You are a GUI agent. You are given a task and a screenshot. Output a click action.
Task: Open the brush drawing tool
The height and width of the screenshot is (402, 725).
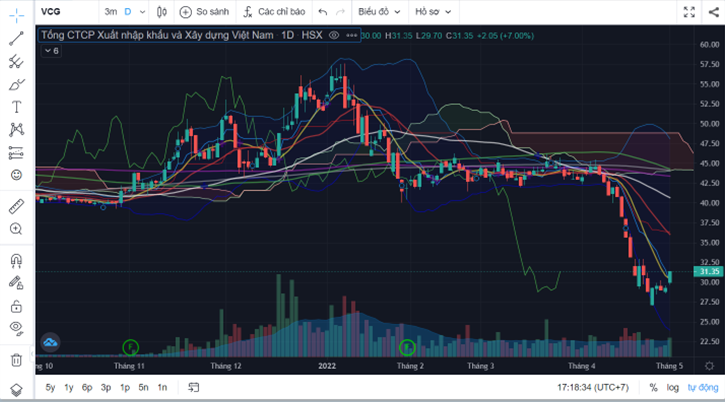(x=16, y=84)
